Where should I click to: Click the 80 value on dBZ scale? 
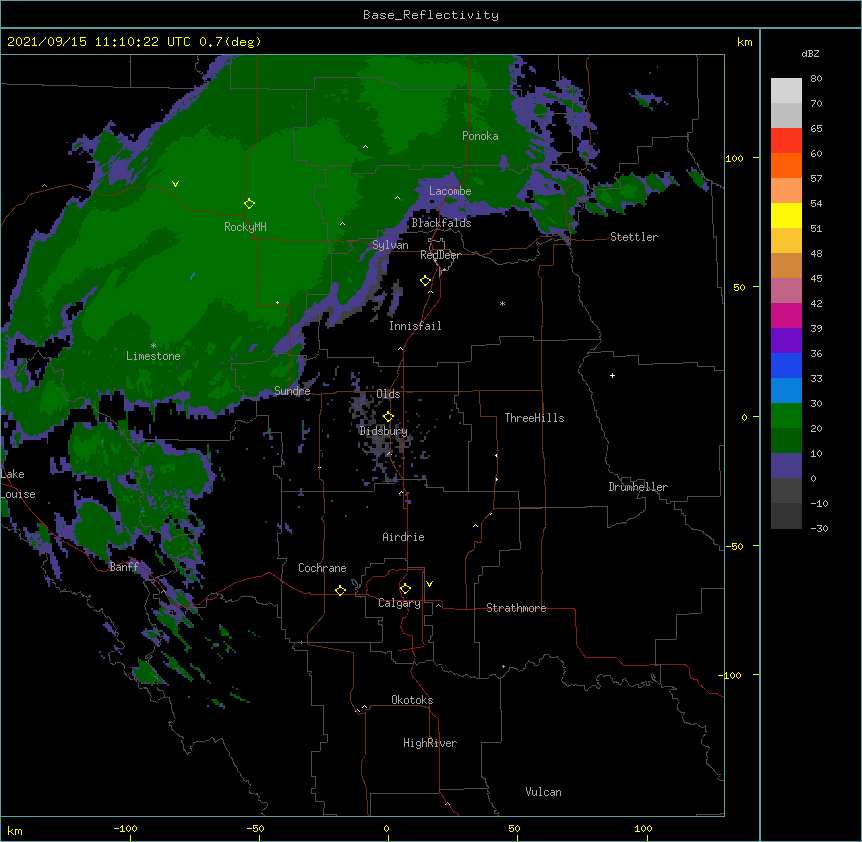click(x=816, y=79)
